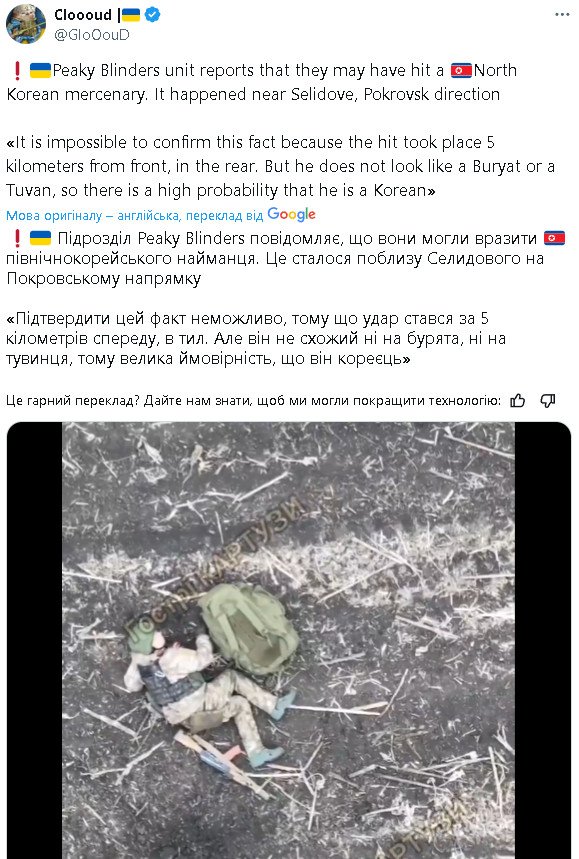Click the North Korea flag emoji in the tweet
This screenshot has height=859, width=579.
[x=461, y=71]
